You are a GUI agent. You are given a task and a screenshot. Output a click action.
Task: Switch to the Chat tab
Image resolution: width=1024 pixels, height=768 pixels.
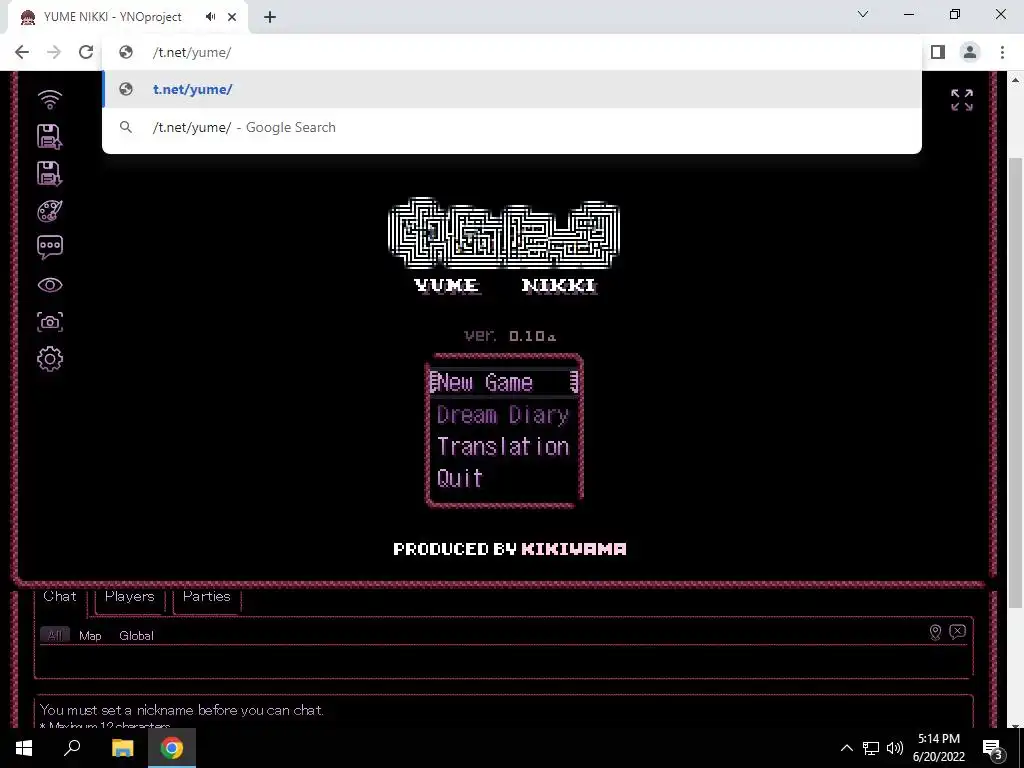(59, 596)
